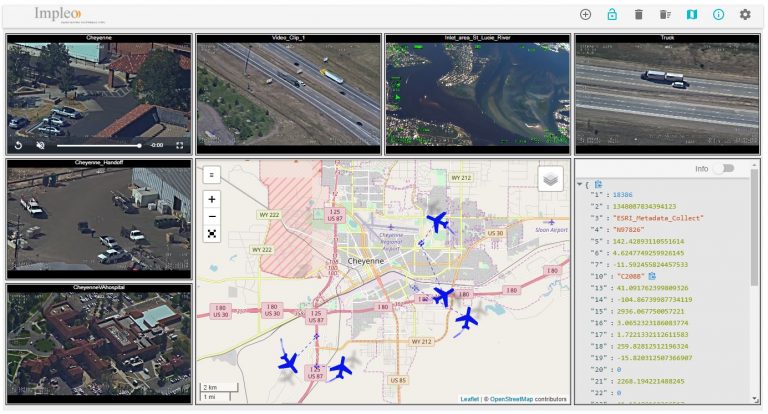Click the teal unlock padlock icon

(x=612, y=14)
